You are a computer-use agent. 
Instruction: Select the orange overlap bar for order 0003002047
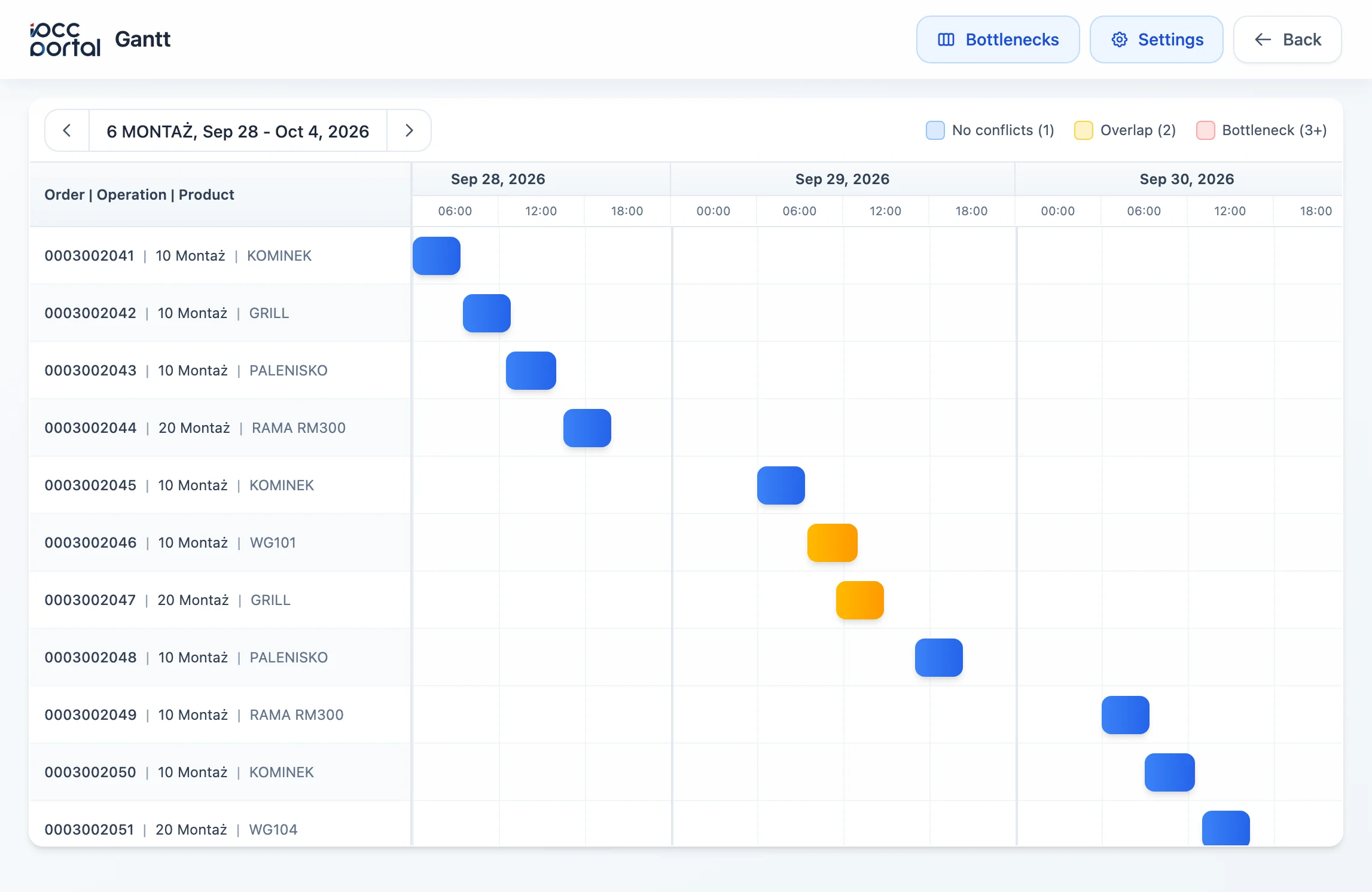(860, 600)
